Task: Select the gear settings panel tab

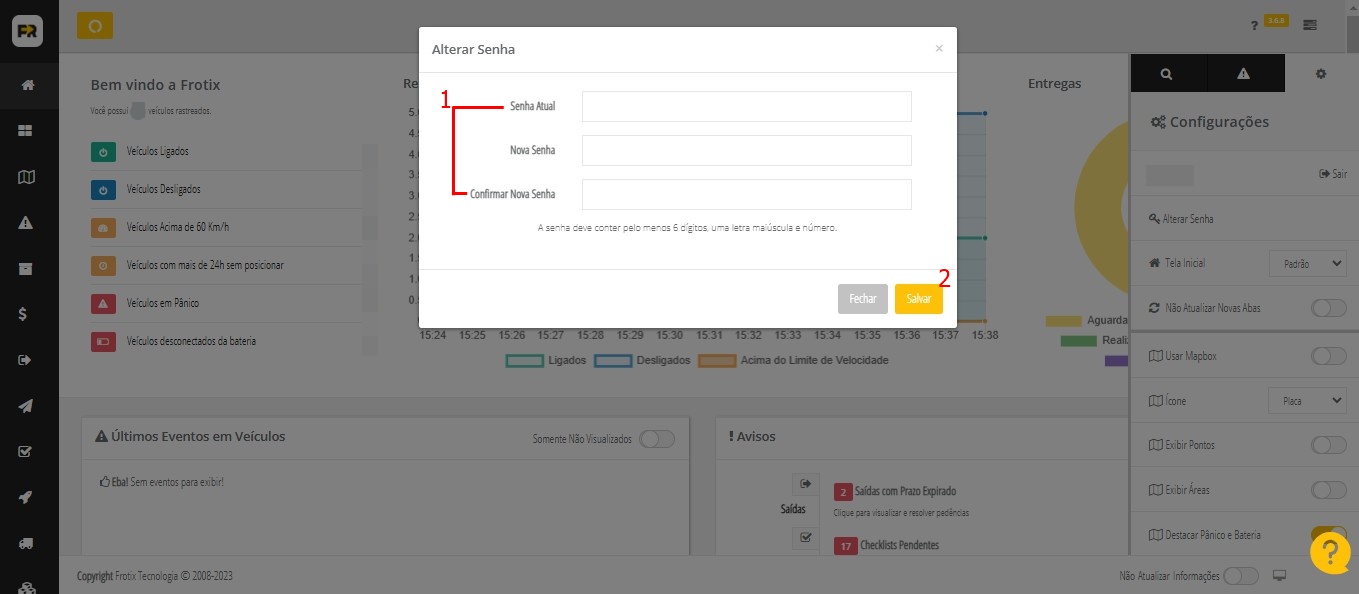Action: click(1321, 74)
